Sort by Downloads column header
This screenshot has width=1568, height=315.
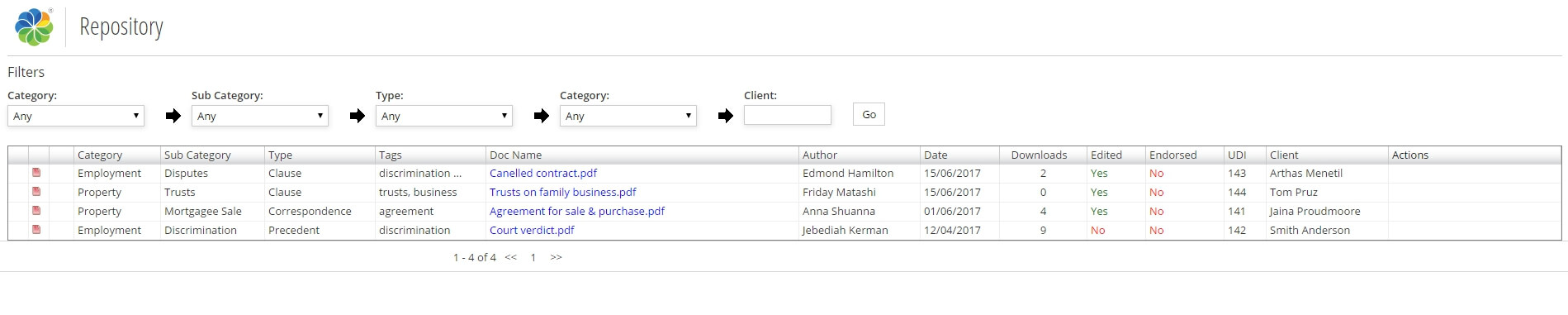pyautogui.click(x=1039, y=155)
